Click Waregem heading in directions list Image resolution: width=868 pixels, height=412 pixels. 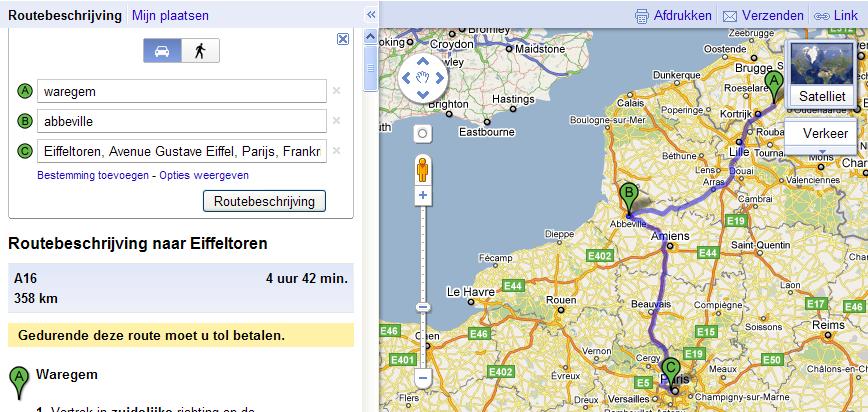[66, 374]
